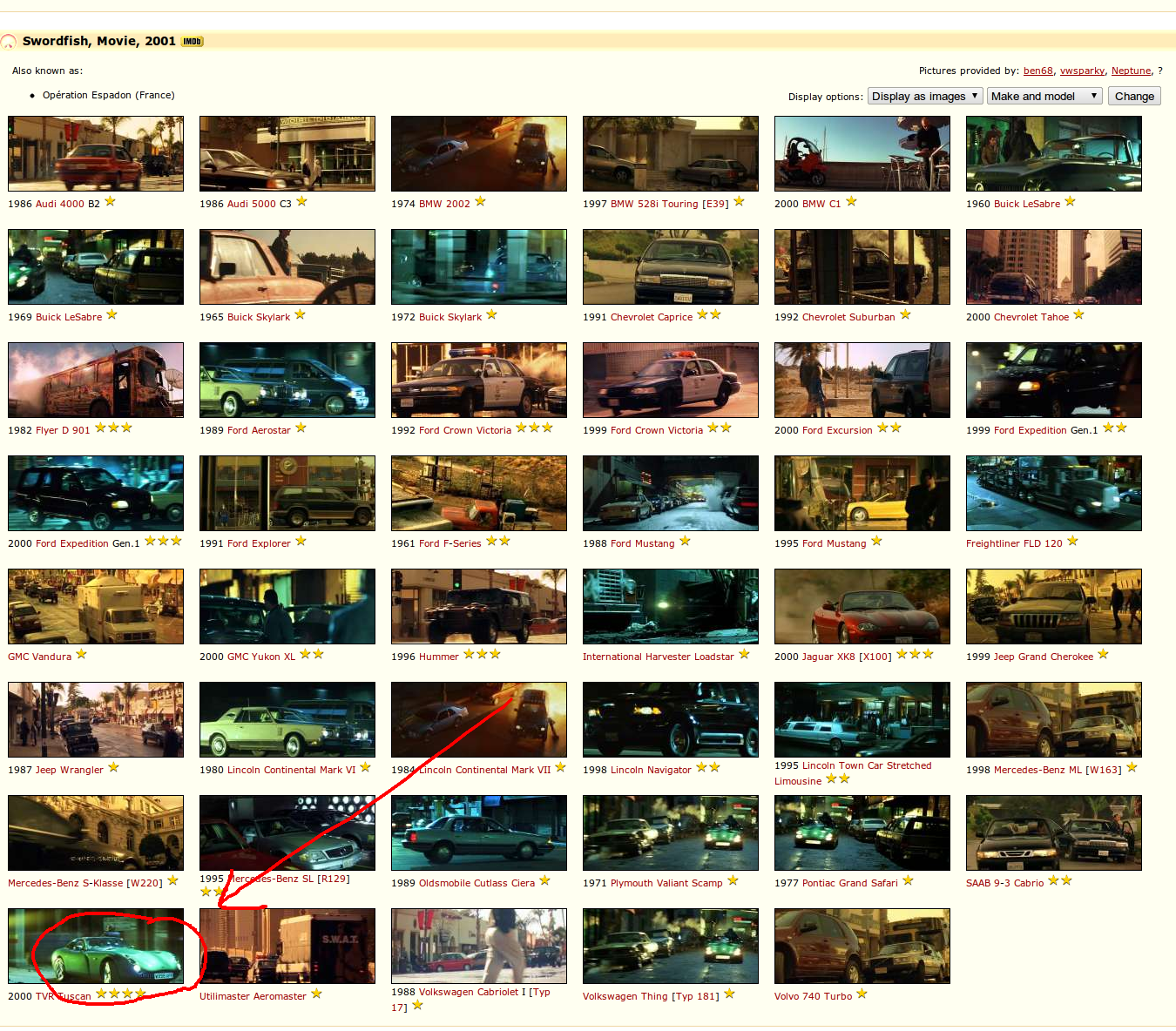View the 1992 Ford Crown Victoria picture
The image size is (1176, 1031).
click(479, 380)
